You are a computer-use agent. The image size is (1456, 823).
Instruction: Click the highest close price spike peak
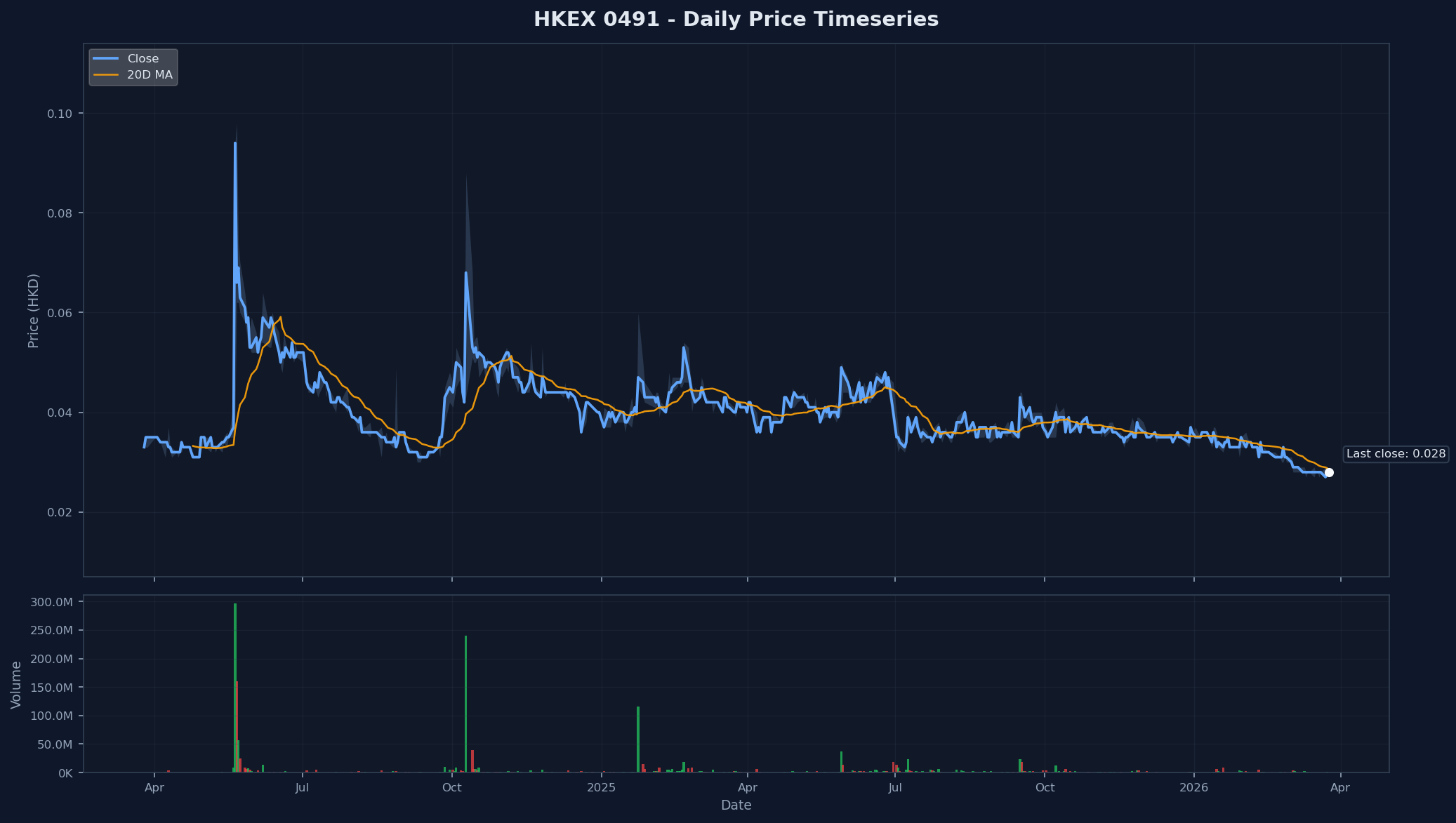235,143
